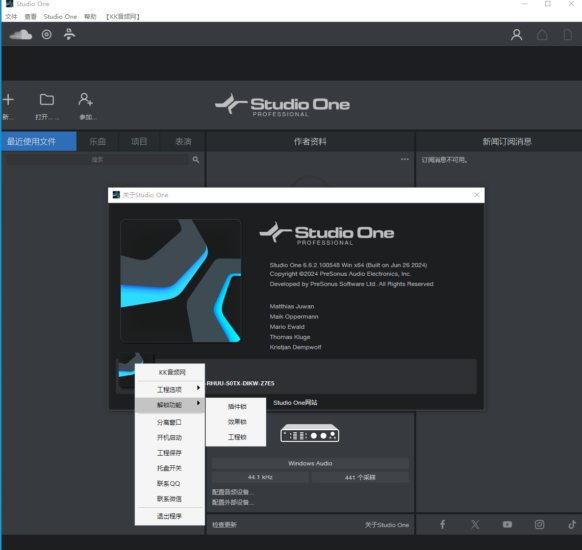Click the 订阅消息不可用 message
582x550 pixels.
[444, 160]
